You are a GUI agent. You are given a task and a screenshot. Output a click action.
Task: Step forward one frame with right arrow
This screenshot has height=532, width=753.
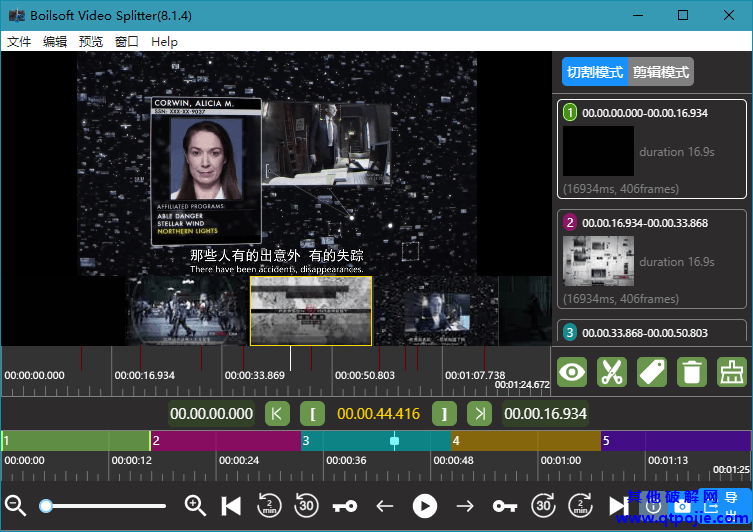pyautogui.click(x=464, y=506)
